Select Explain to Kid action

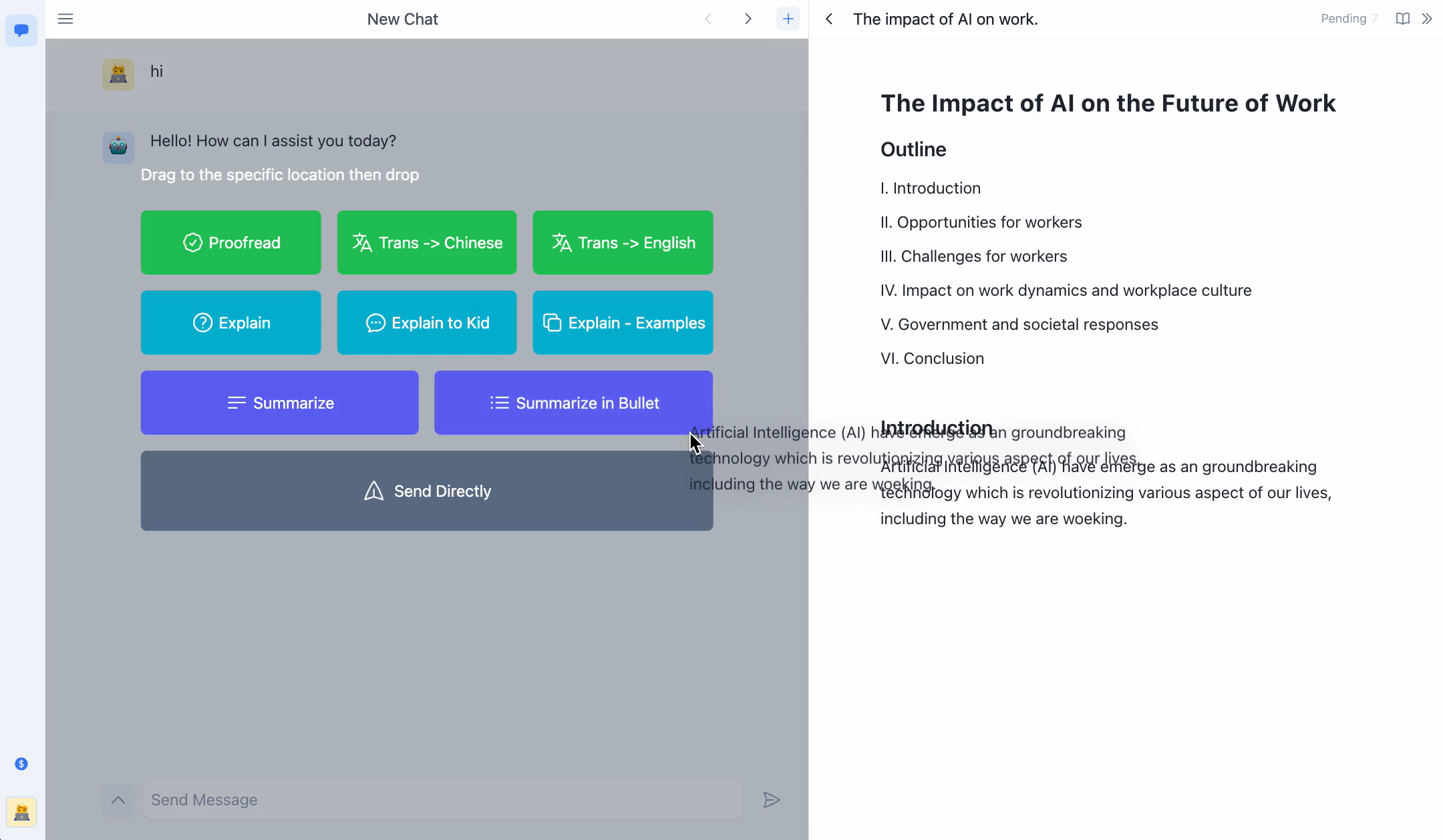pyautogui.click(x=427, y=323)
